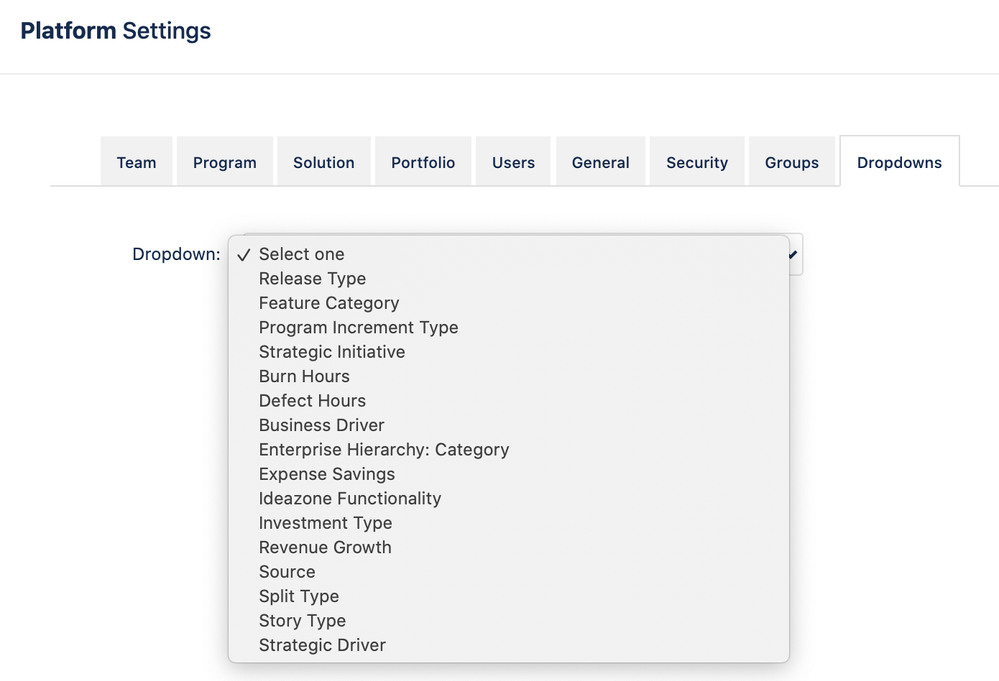Select Burn Hours option
Viewport: 999px width, 681px height.
(x=304, y=377)
